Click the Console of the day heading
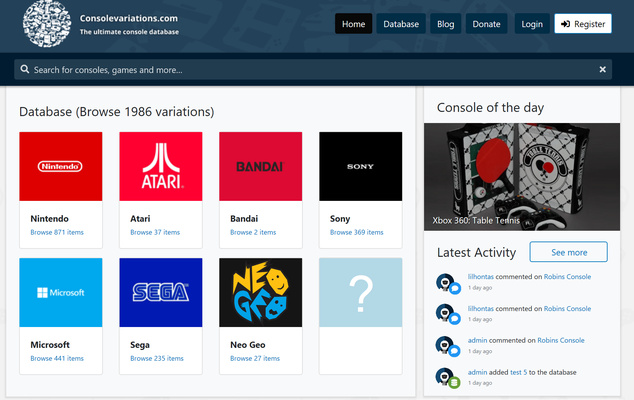Image resolution: width=634 pixels, height=400 pixels. (490, 108)
